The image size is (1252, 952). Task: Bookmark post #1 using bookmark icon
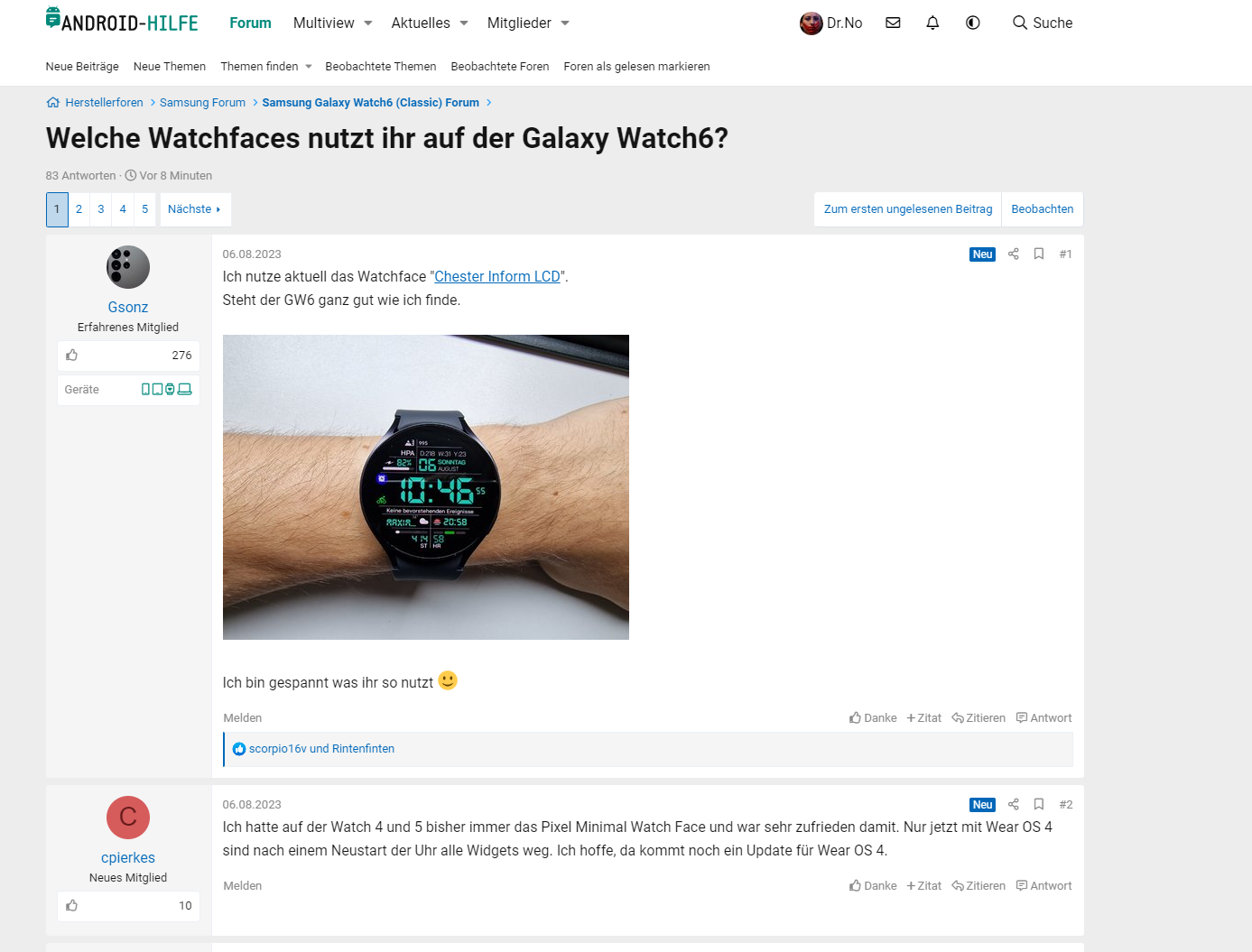1039,254
